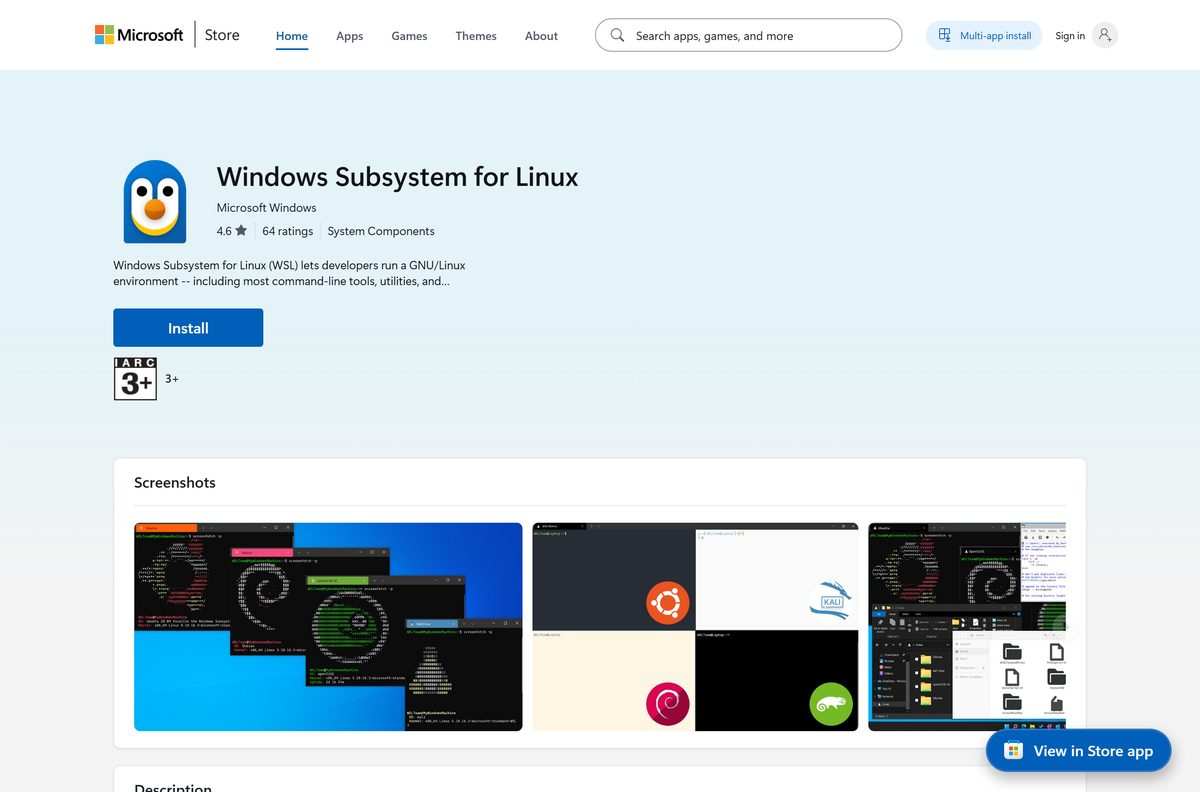This screenshot has width=1200, height=792.
Task: Click the 3+ age rating text
Action: [172, 379]
